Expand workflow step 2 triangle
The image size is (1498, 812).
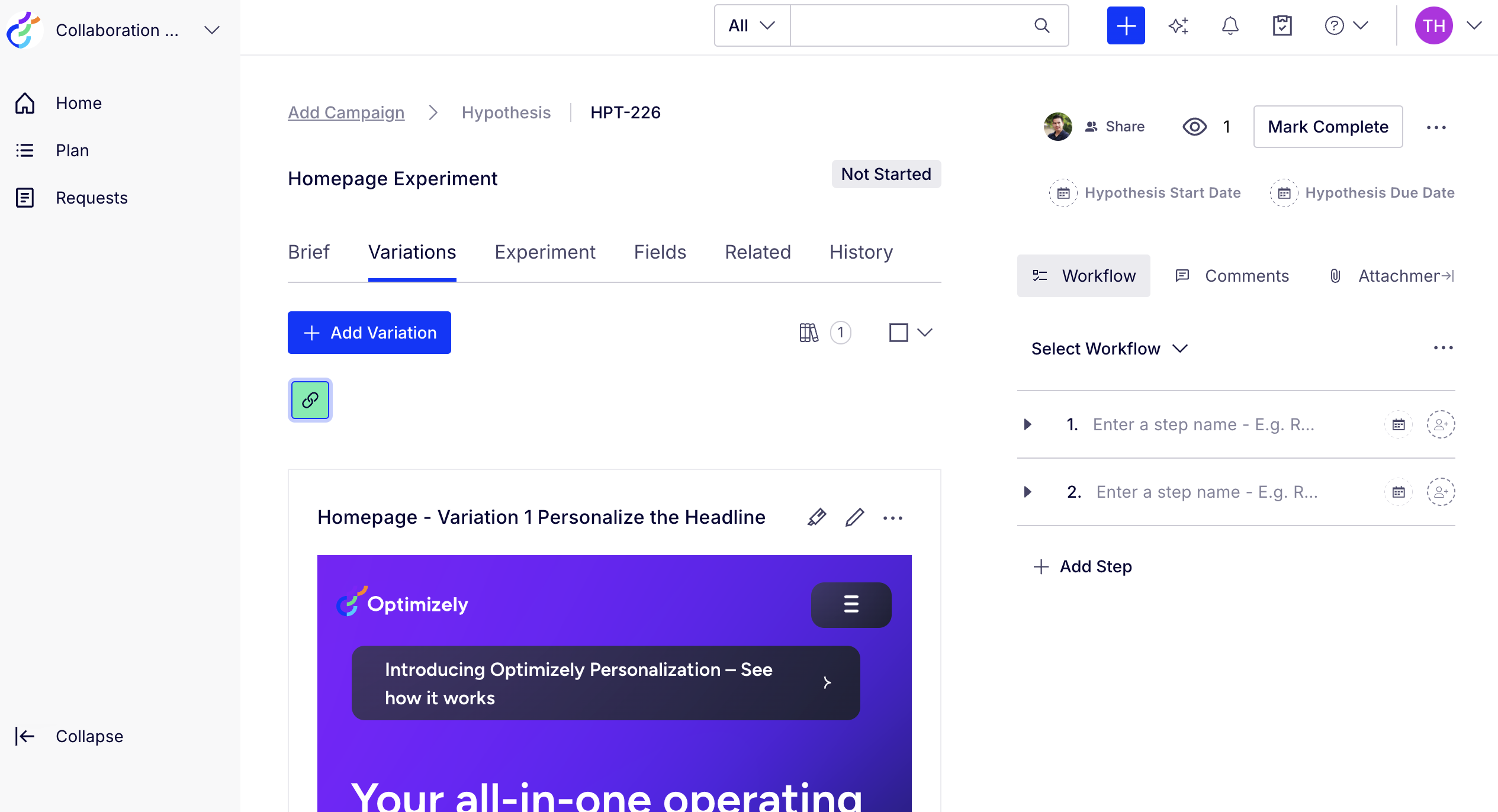tap(1028, 492)
